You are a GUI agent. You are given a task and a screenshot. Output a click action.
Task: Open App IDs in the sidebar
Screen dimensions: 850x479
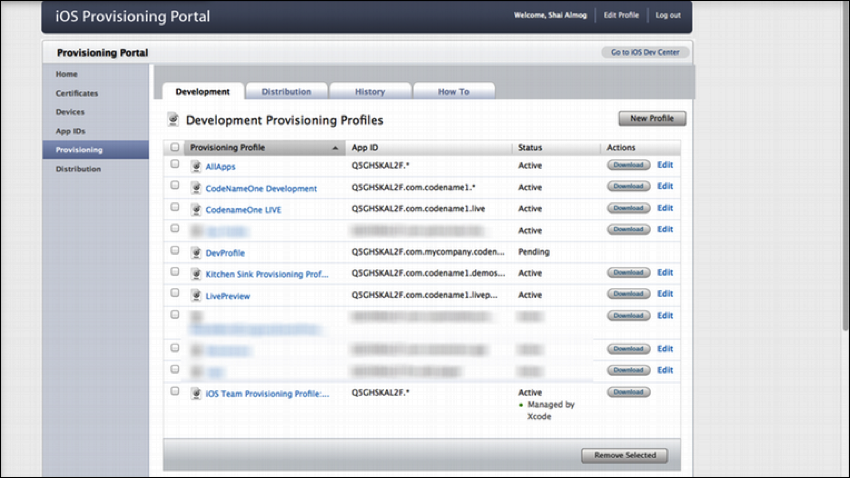[x=70, y=131]
